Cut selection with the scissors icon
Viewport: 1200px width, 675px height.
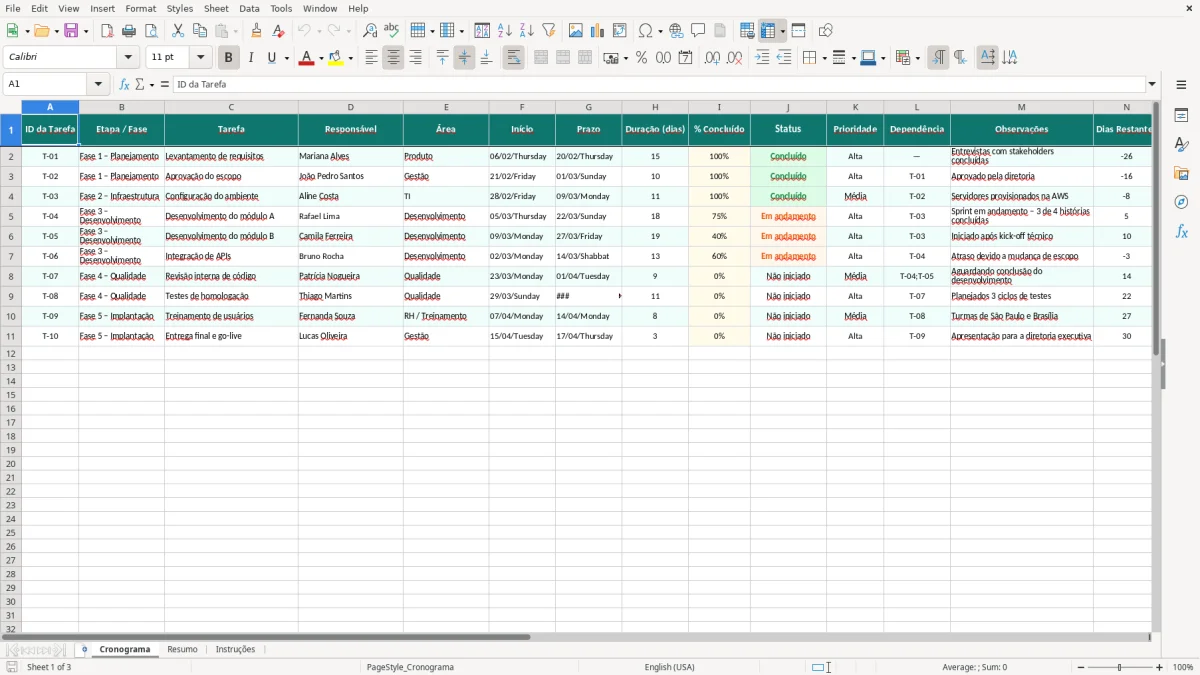click(178, 31)
